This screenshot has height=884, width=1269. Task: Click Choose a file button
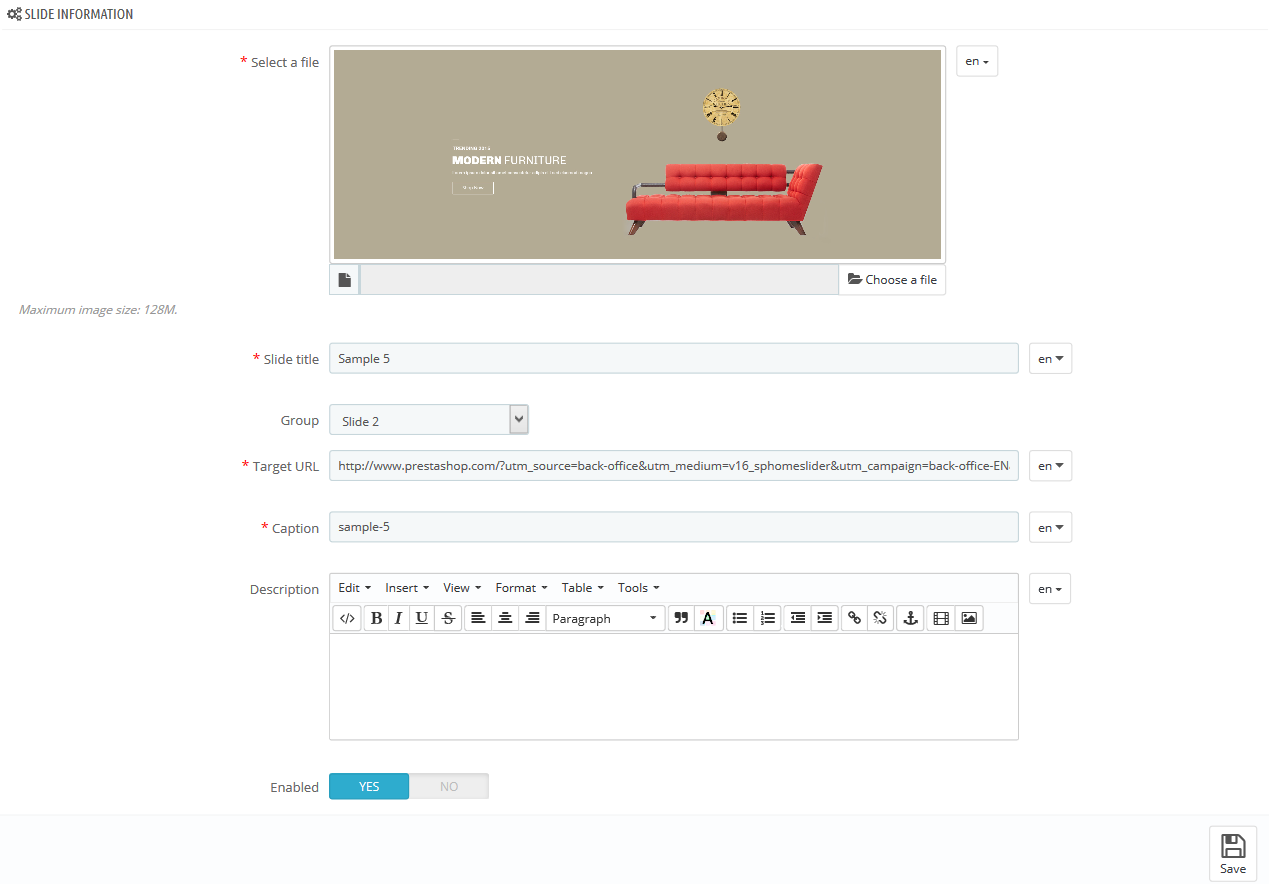[892, 280]
